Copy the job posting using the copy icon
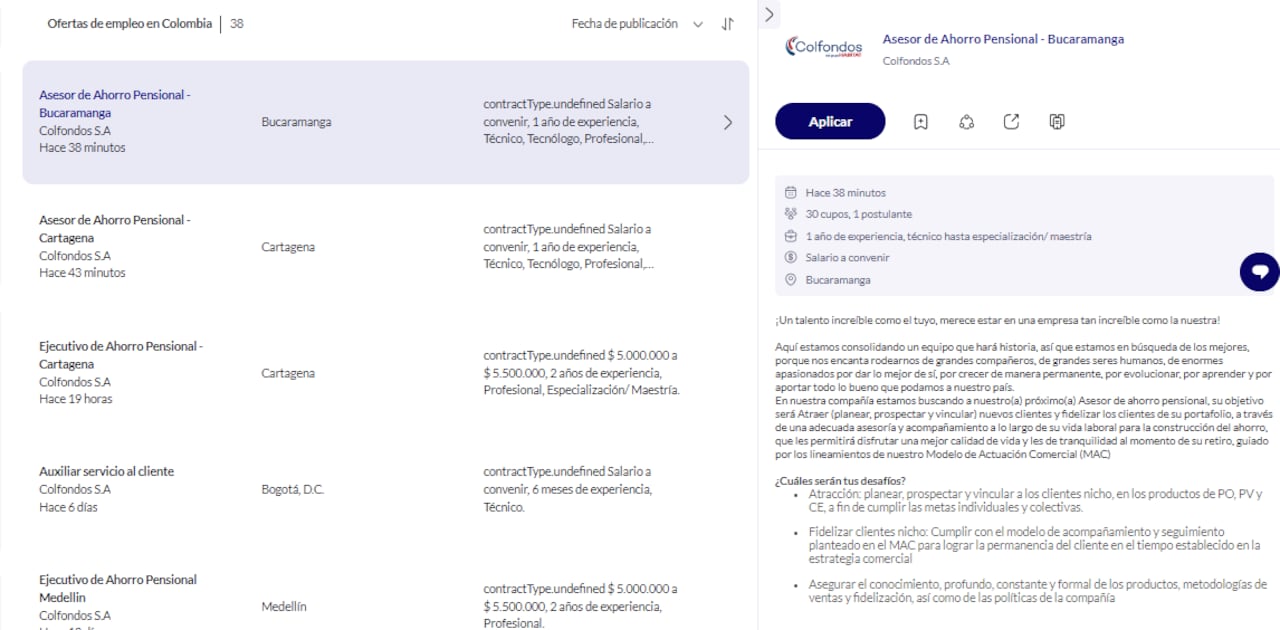The width and height of the screenshot is (1280, 630). [x=1056, y=121]
